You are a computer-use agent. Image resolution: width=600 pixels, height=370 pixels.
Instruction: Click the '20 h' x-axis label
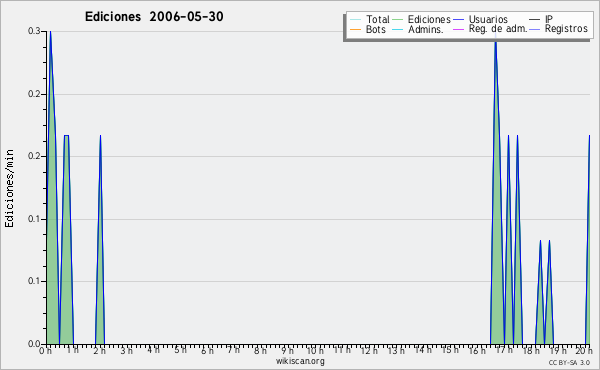click(x=583, y=350)
